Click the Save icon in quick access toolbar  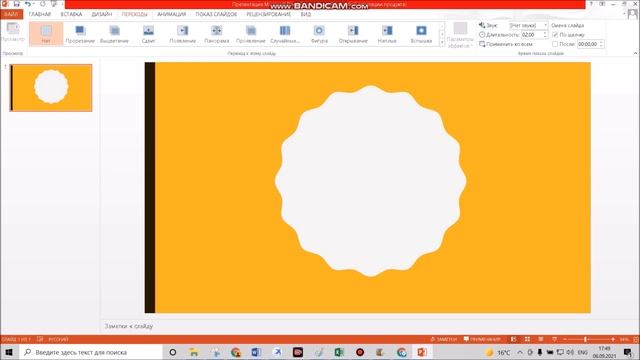pyautogui.click(x=16, y=4)
